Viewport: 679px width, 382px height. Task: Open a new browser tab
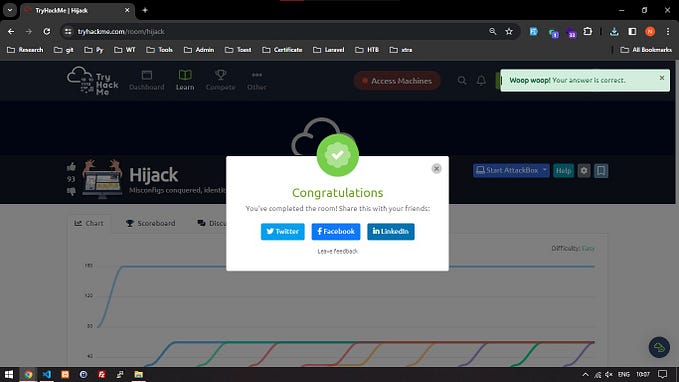145,10
